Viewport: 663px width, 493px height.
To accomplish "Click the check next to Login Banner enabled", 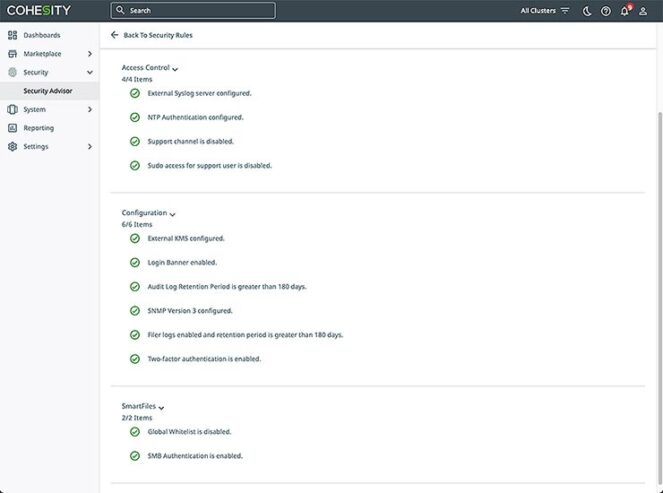I will coord(135,263).
